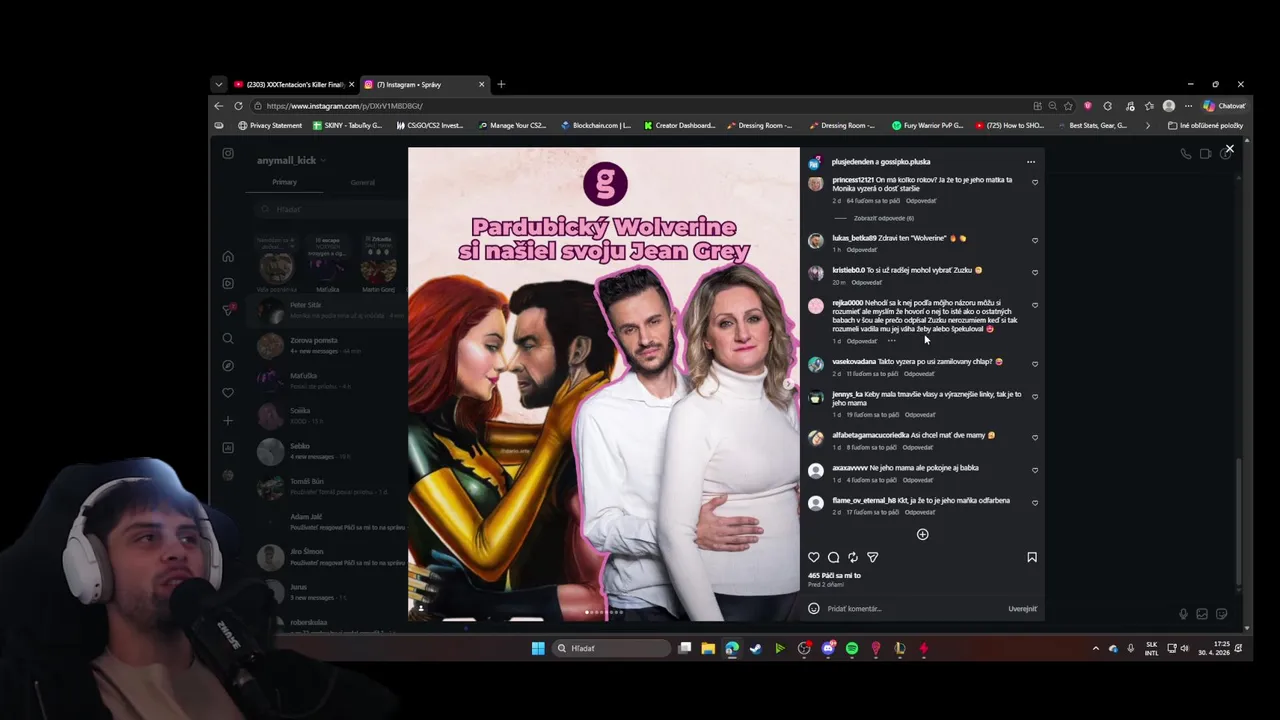
Task: Open Instagram home icon in sidebar
Action: (x=228, y=256)
